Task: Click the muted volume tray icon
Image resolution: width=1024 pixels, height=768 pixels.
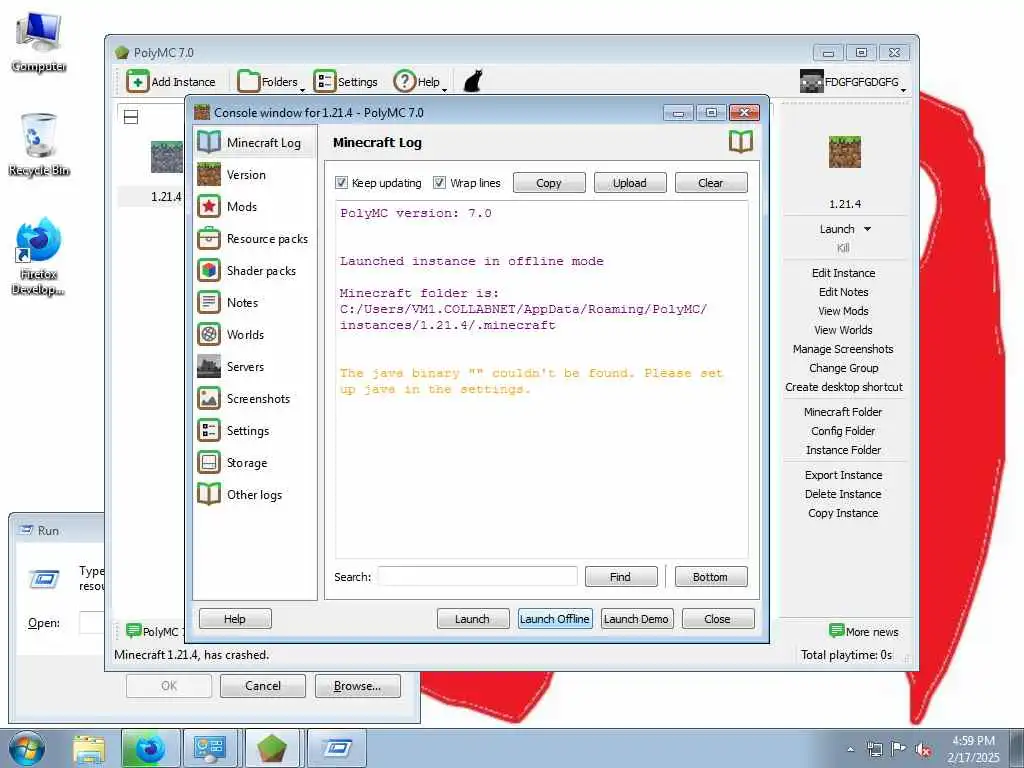Action: point(922,749)
